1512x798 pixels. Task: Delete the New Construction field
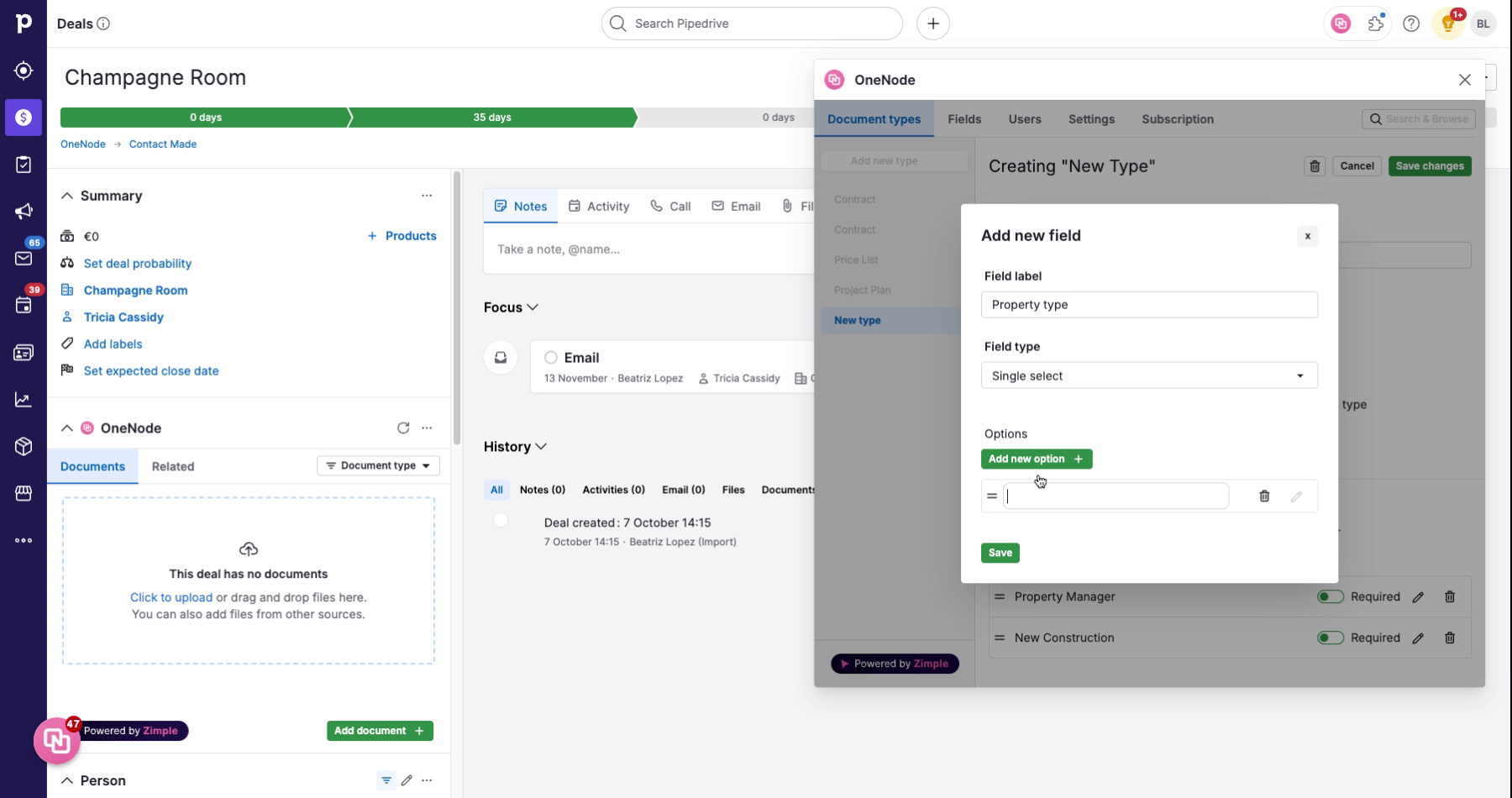(1450, 638)
